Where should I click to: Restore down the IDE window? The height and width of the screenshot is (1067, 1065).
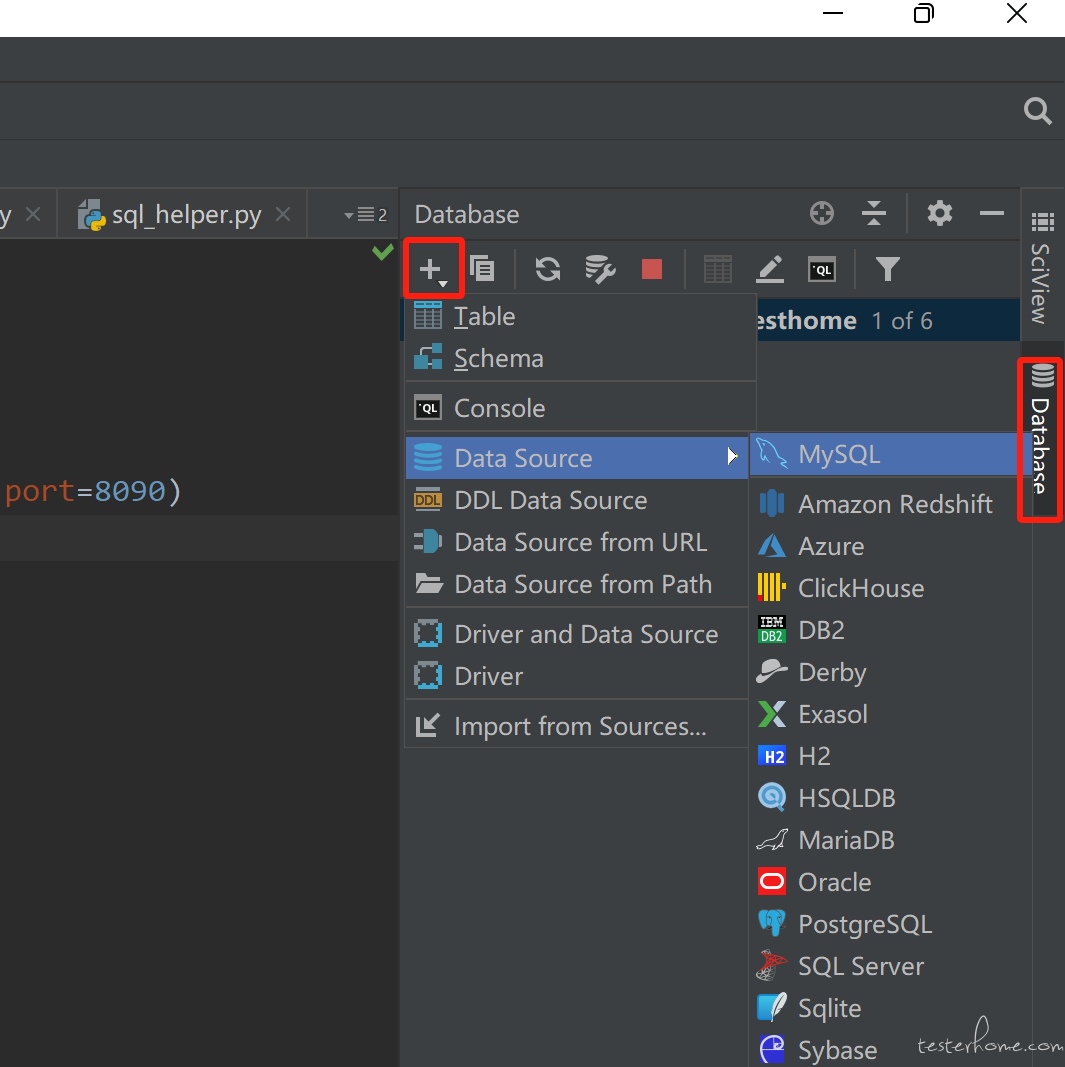923,13
